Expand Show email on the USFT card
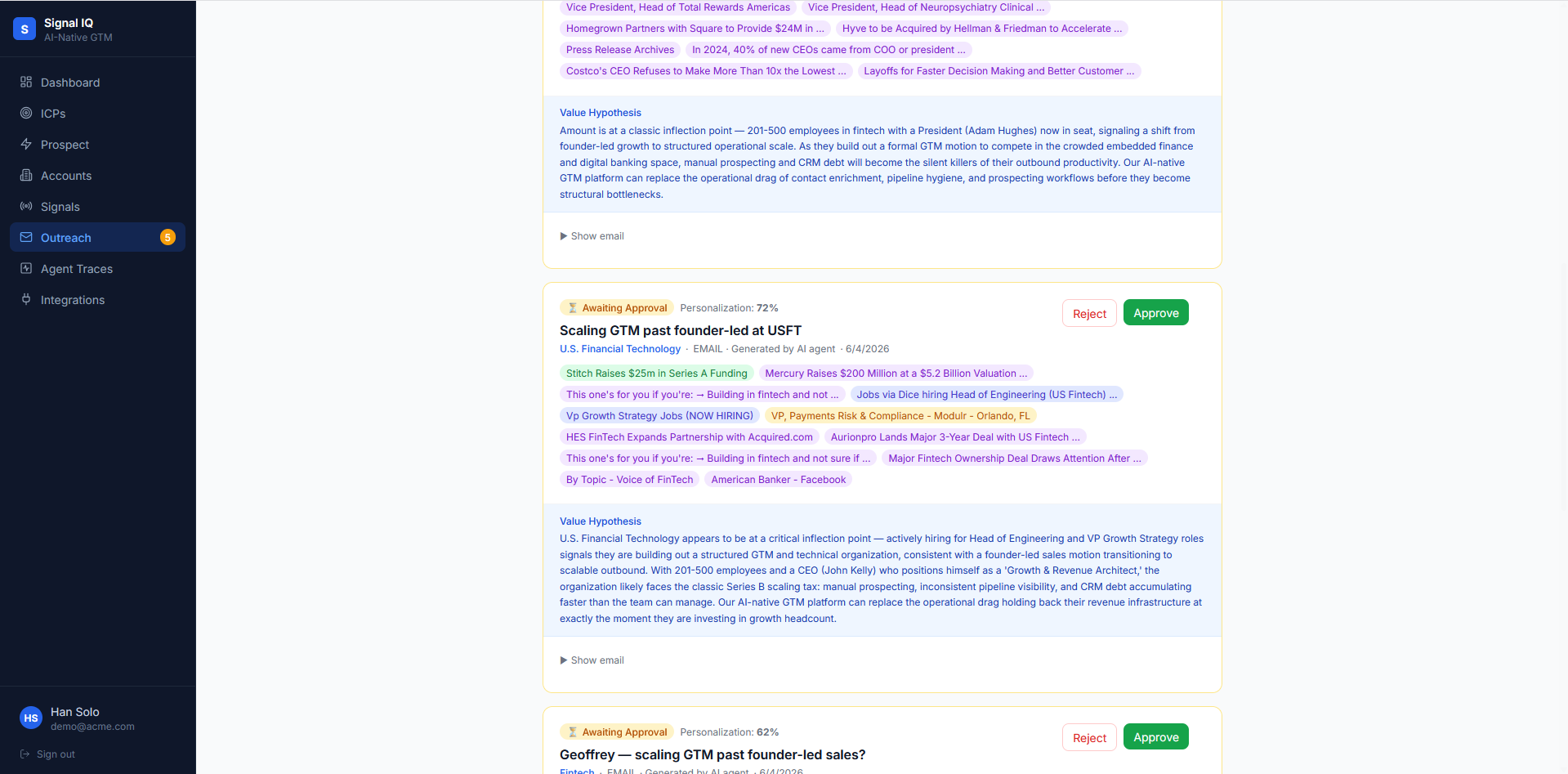Image resolution: width=1568 pixels, height=774 pixels. click(592, 660)
